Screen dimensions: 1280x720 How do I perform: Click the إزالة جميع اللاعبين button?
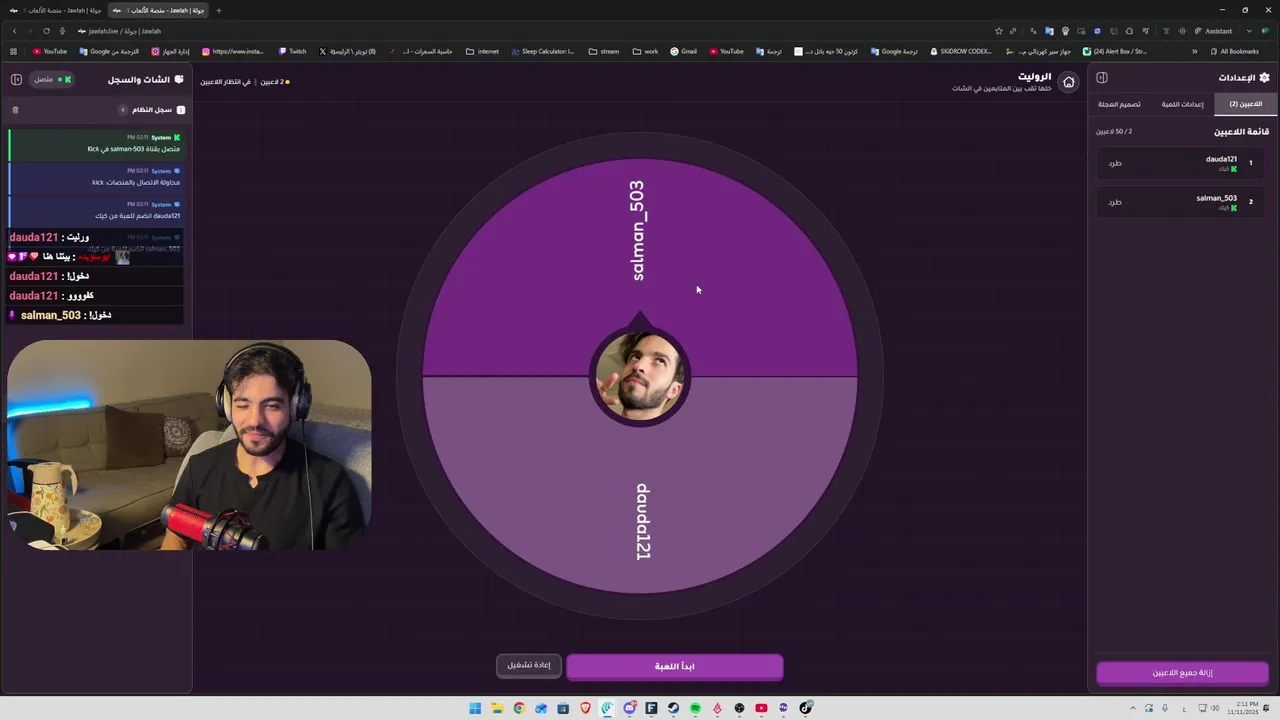click(1182, 673)
